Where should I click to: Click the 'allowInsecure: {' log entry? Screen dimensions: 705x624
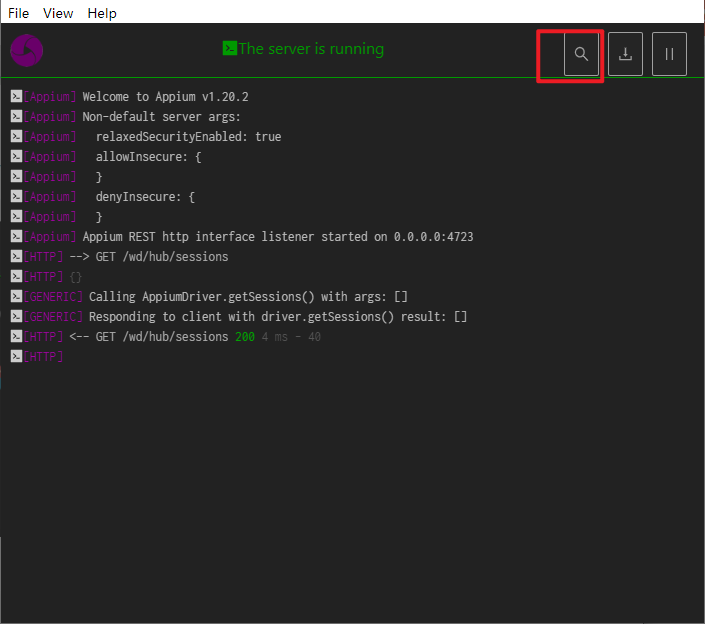pyautogui.click(x=148, y=157)
